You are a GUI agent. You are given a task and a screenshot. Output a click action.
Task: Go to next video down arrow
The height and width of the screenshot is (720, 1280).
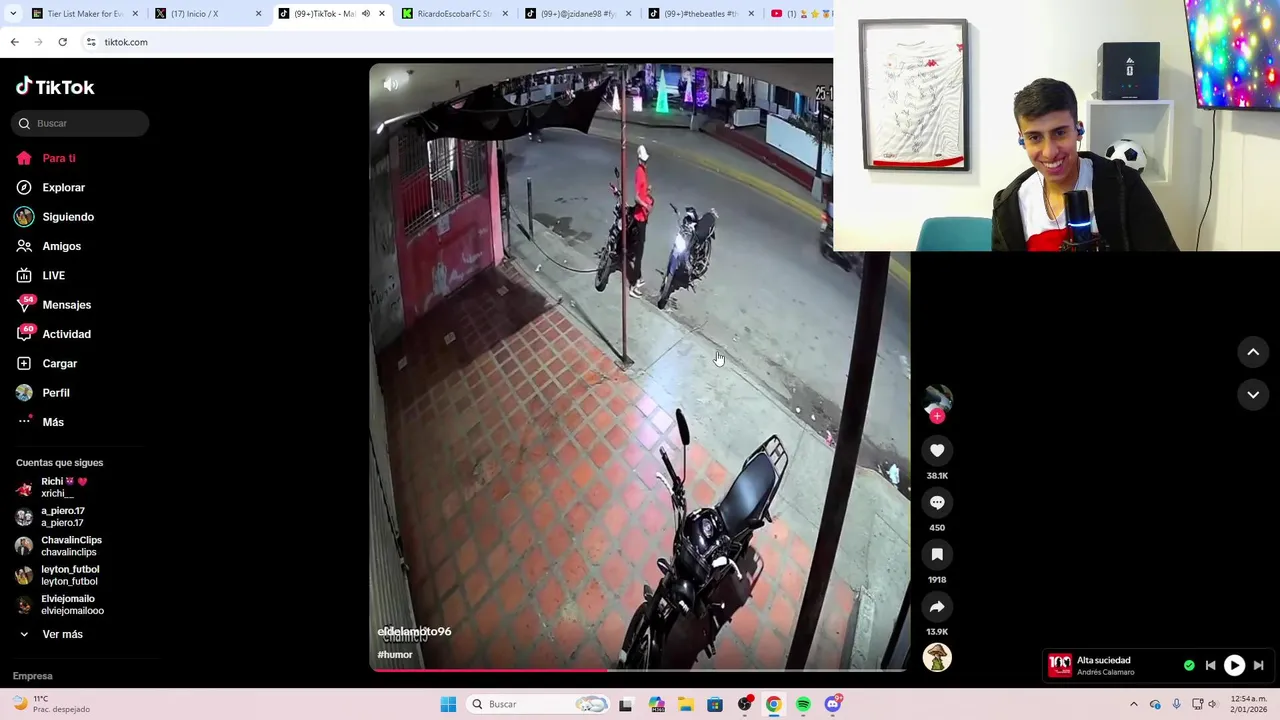tap(1253, 395)
